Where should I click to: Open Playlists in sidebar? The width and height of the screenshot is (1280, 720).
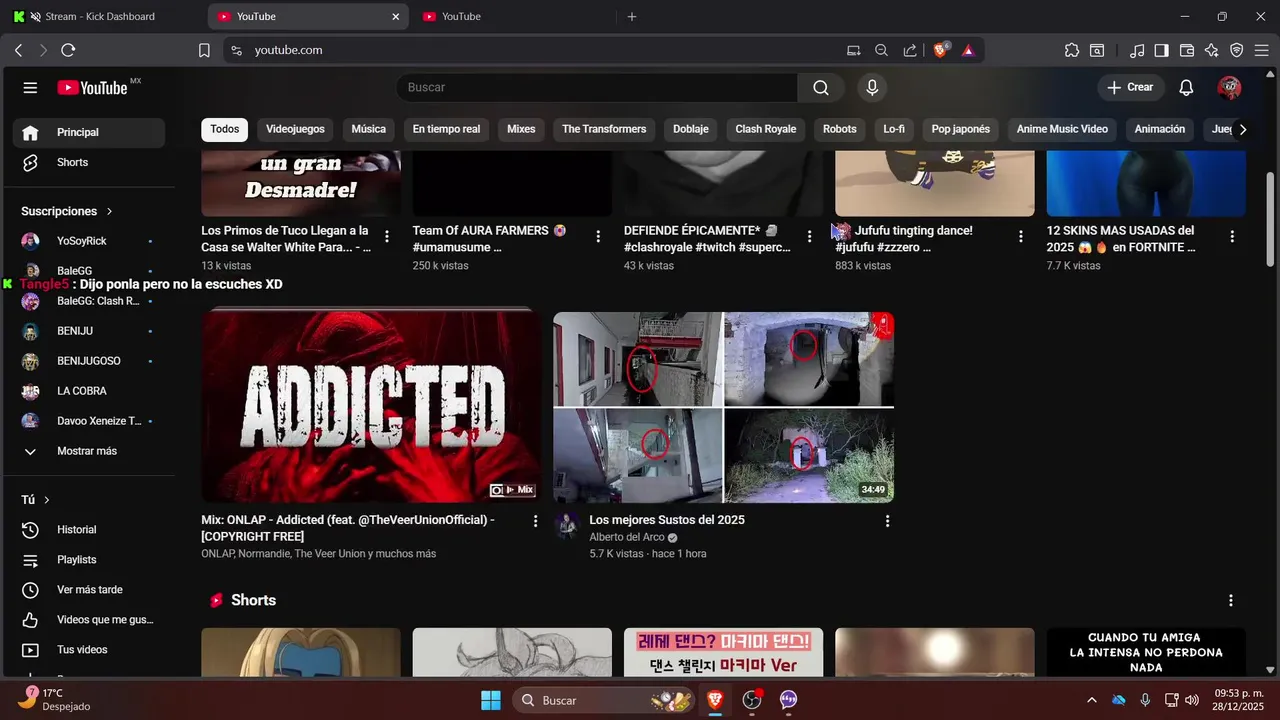click(89, 560)
